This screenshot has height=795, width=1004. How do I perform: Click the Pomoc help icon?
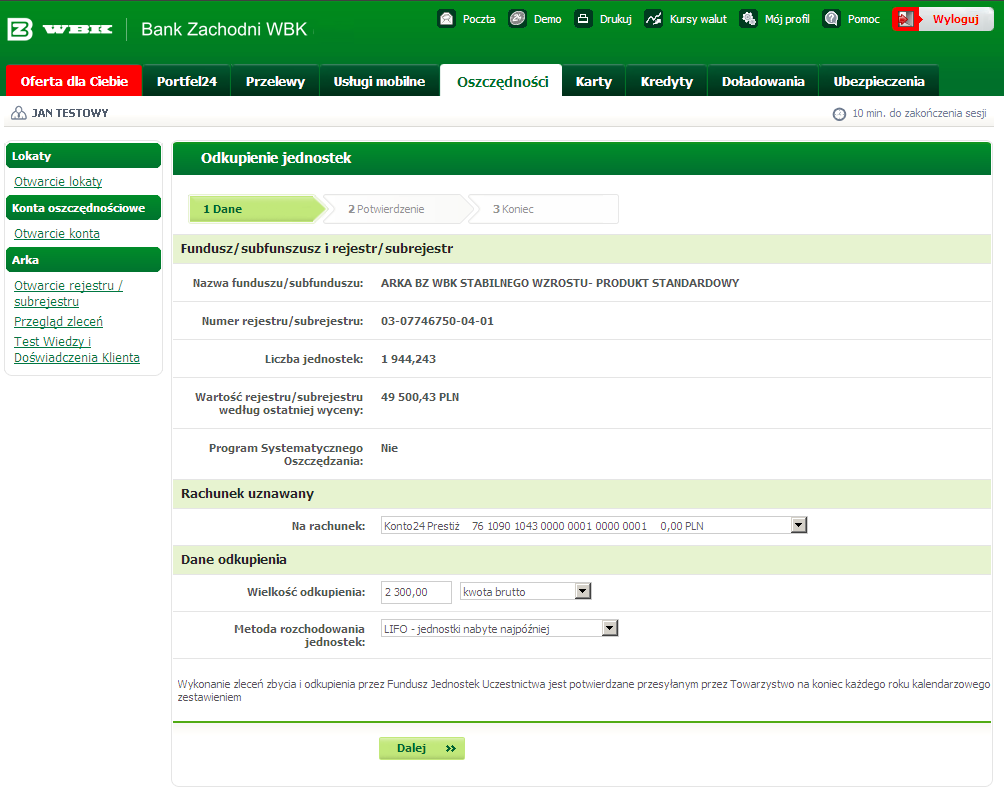[x=831, y=19]
